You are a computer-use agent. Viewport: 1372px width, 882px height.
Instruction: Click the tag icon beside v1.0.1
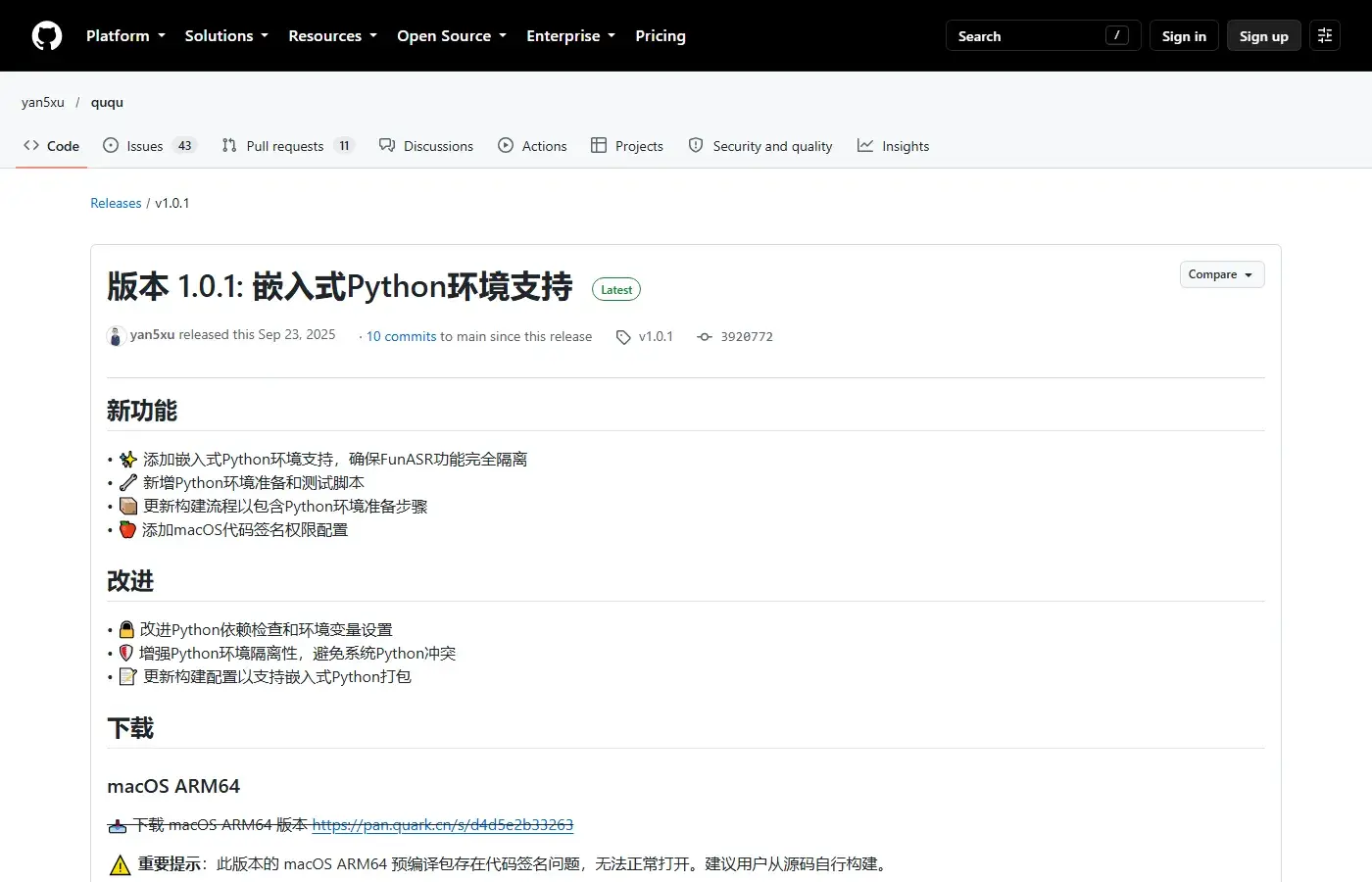[x=623, y=337]
